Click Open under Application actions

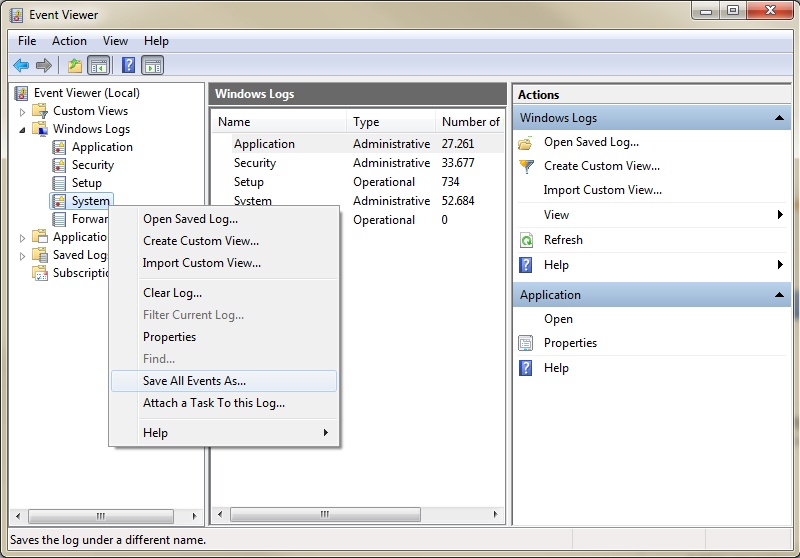558,319
